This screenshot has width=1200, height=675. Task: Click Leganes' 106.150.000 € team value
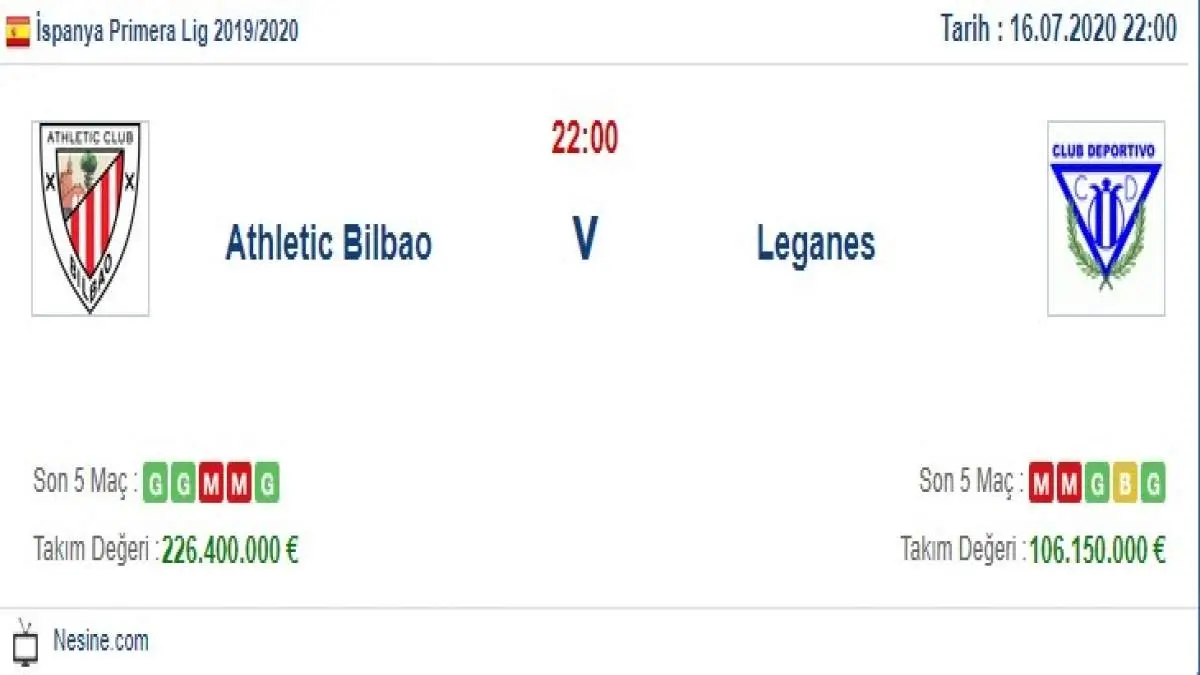click(x=1097, y=550)
